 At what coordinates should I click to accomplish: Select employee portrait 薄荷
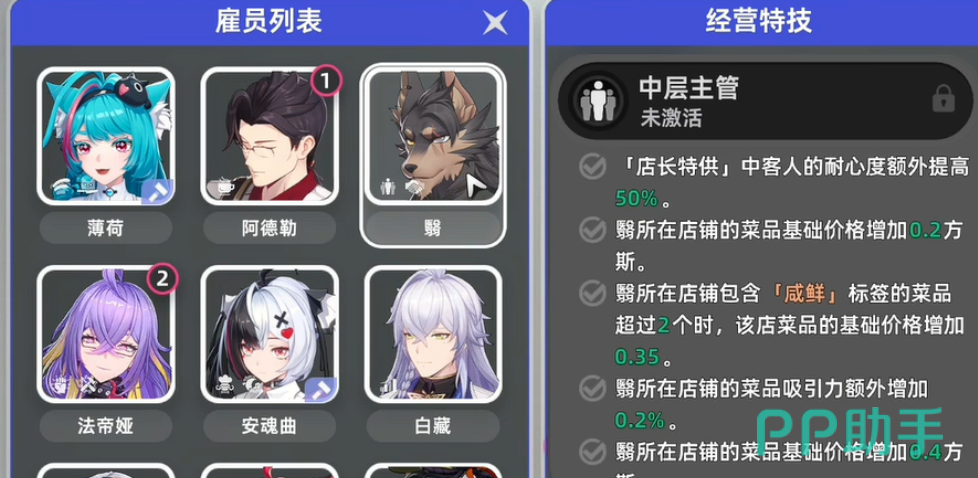106,135
